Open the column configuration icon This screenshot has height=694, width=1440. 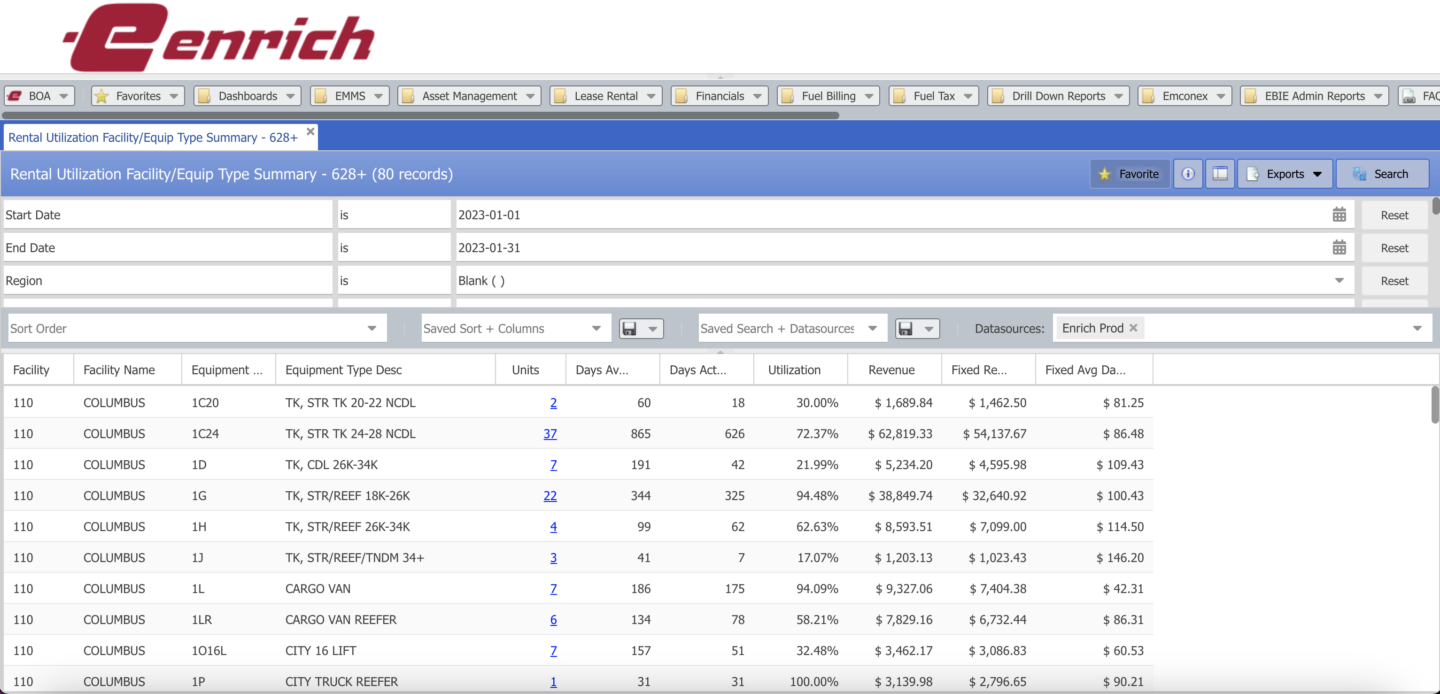1219,173
